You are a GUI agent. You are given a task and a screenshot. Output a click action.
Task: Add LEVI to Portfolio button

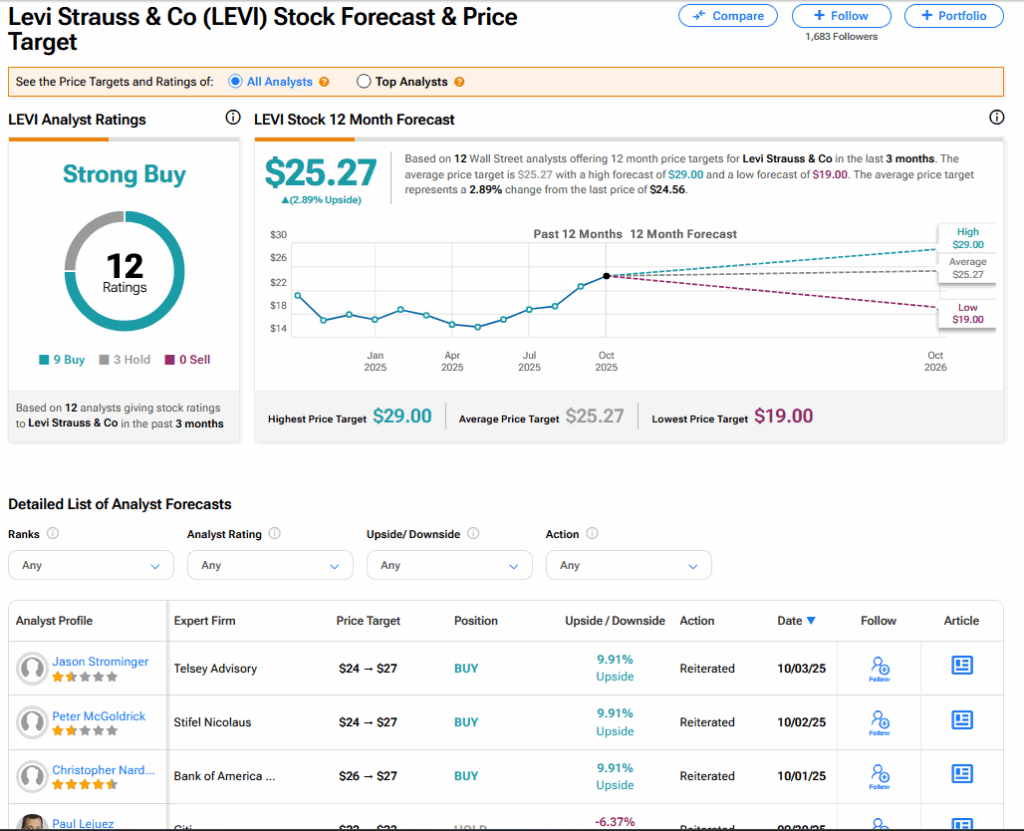[953, 16]
